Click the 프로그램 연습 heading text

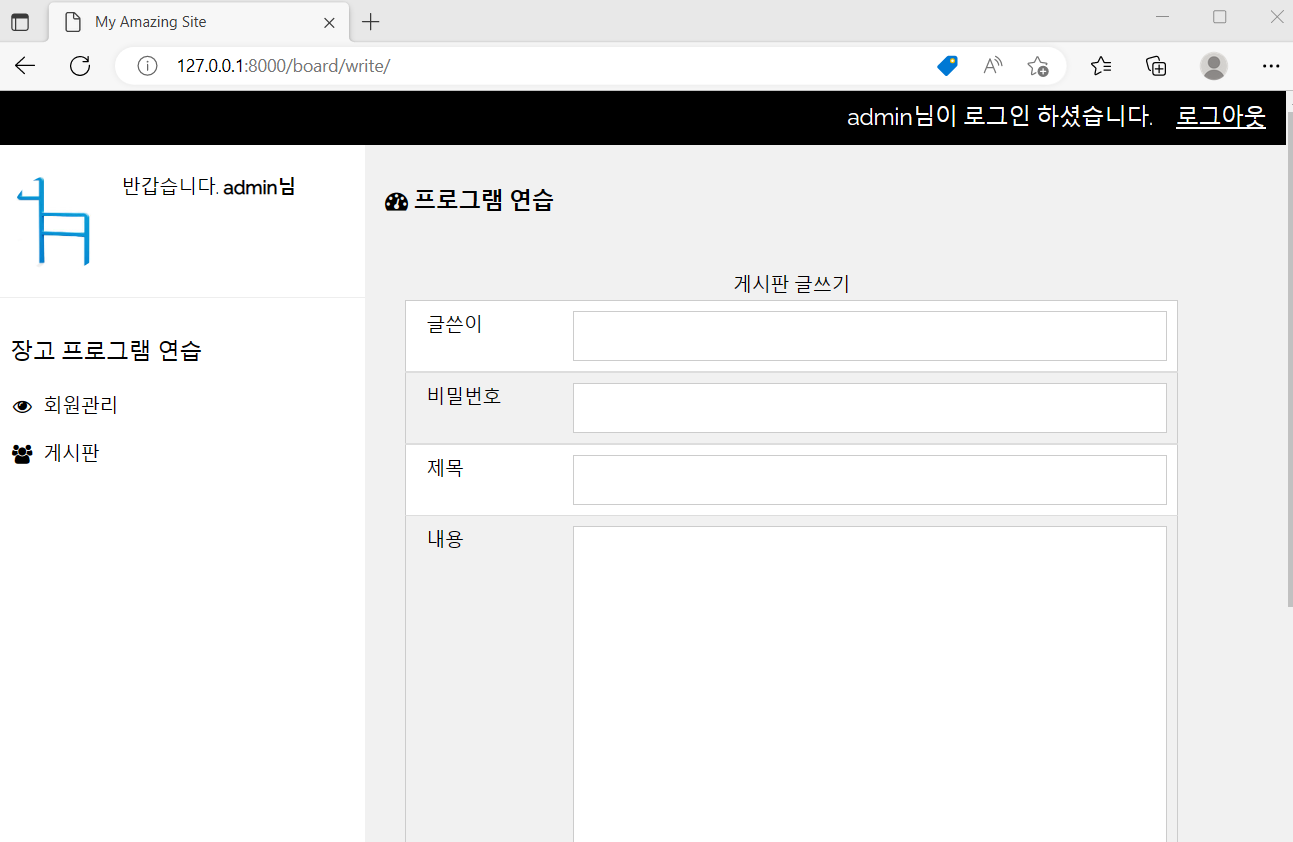click(483, 200)
